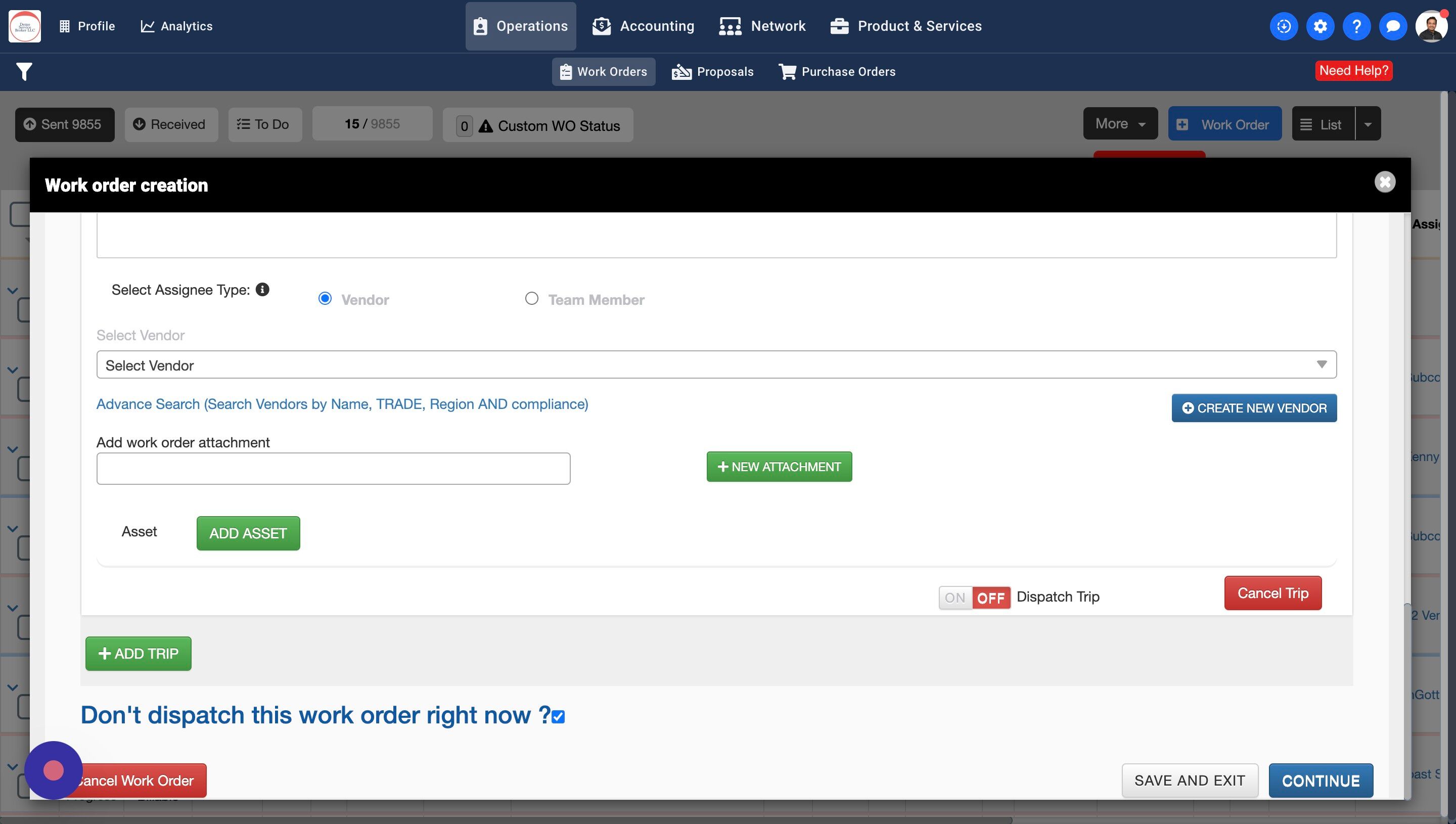1456x824 pixels.
Task: Click the Advance Search vendors link
Action: [x=342, y=404]
